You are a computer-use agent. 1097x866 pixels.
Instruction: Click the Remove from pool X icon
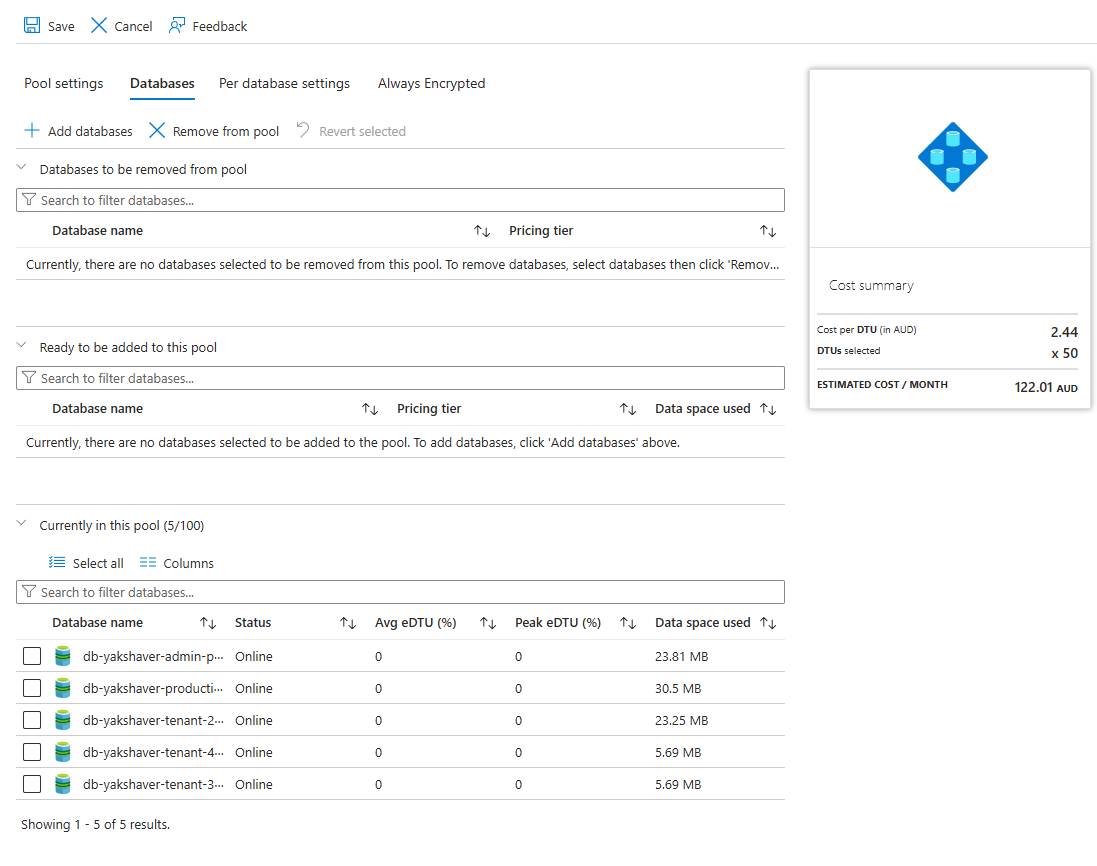coord(157,131)
